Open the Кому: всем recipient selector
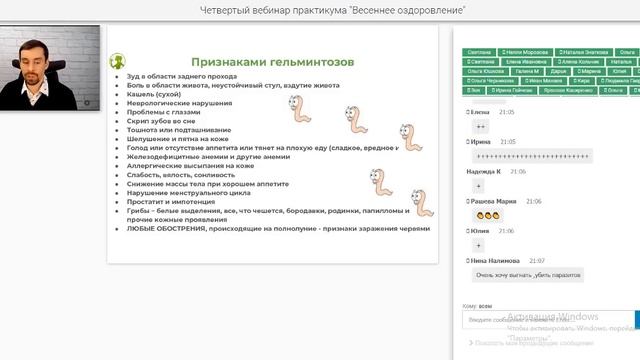The height and width of the screenshot is (360, 640). (x=477, y=306)
